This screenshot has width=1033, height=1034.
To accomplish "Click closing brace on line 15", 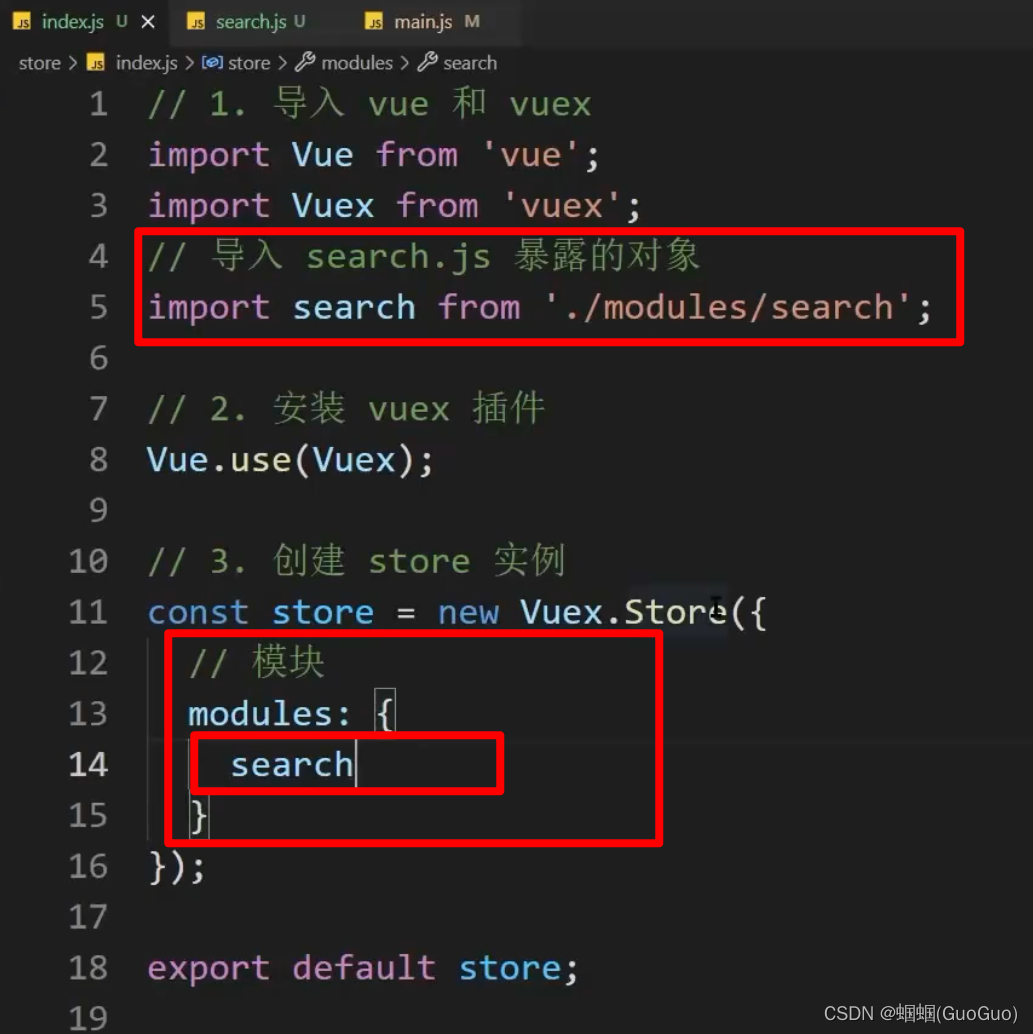I will click(199, 816).
